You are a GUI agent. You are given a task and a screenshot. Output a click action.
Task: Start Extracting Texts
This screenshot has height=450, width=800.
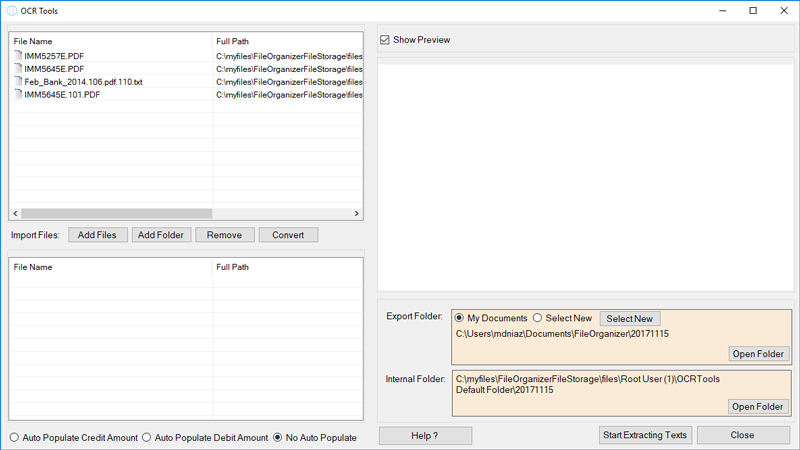(645, 435)
